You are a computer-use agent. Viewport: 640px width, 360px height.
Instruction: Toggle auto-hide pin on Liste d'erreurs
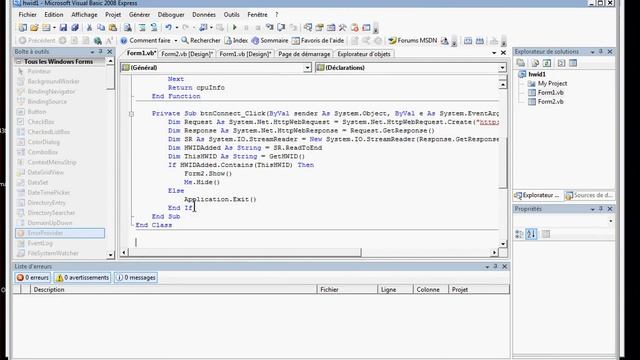point(496,267)
